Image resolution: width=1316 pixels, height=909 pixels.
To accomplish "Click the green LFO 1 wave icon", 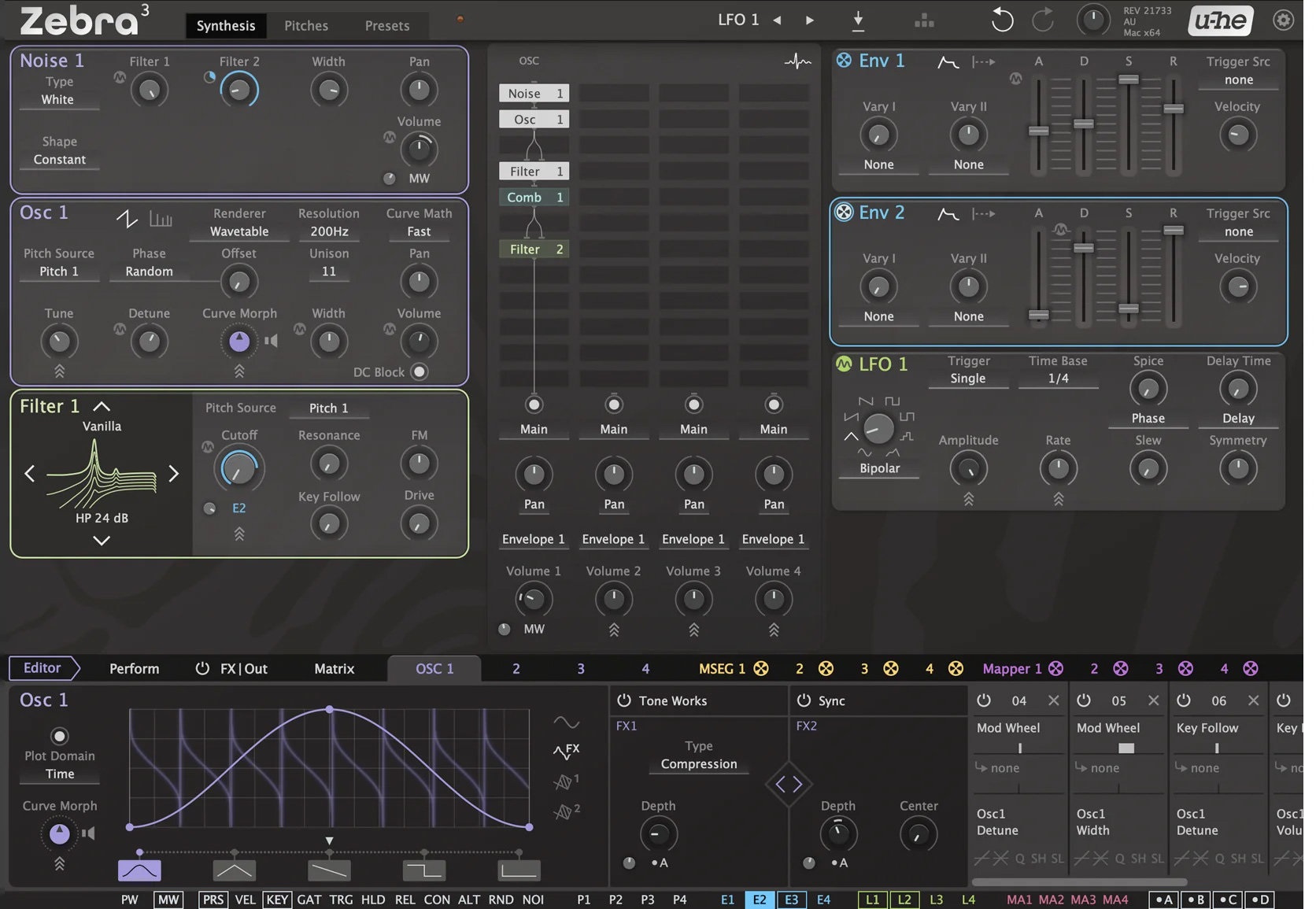I will [x=844, y=364].
